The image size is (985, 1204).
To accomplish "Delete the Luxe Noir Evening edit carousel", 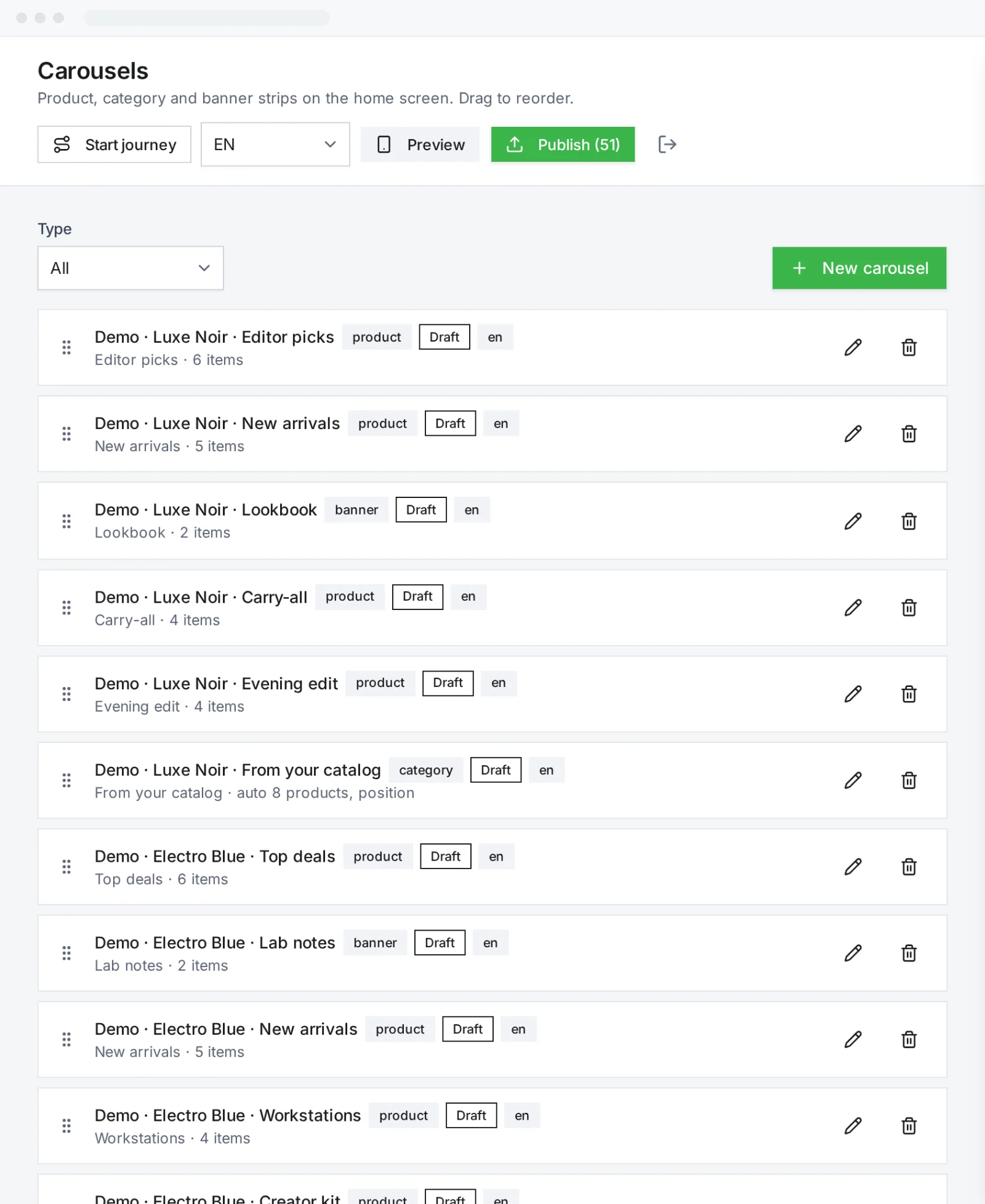I will pyautogui.click(x=909, y=694).
